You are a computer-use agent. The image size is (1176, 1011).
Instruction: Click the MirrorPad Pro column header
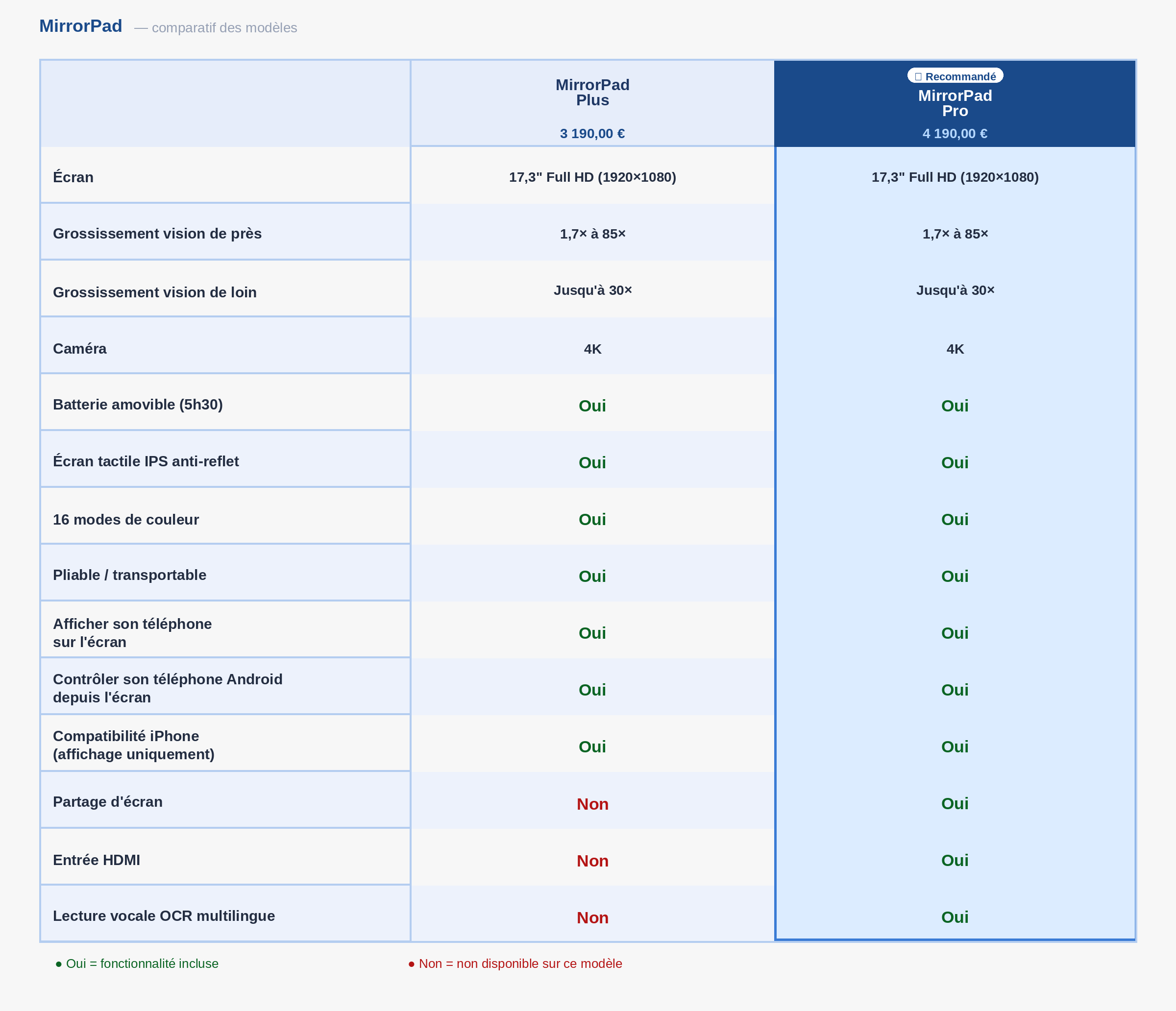[x=955, y=103]
